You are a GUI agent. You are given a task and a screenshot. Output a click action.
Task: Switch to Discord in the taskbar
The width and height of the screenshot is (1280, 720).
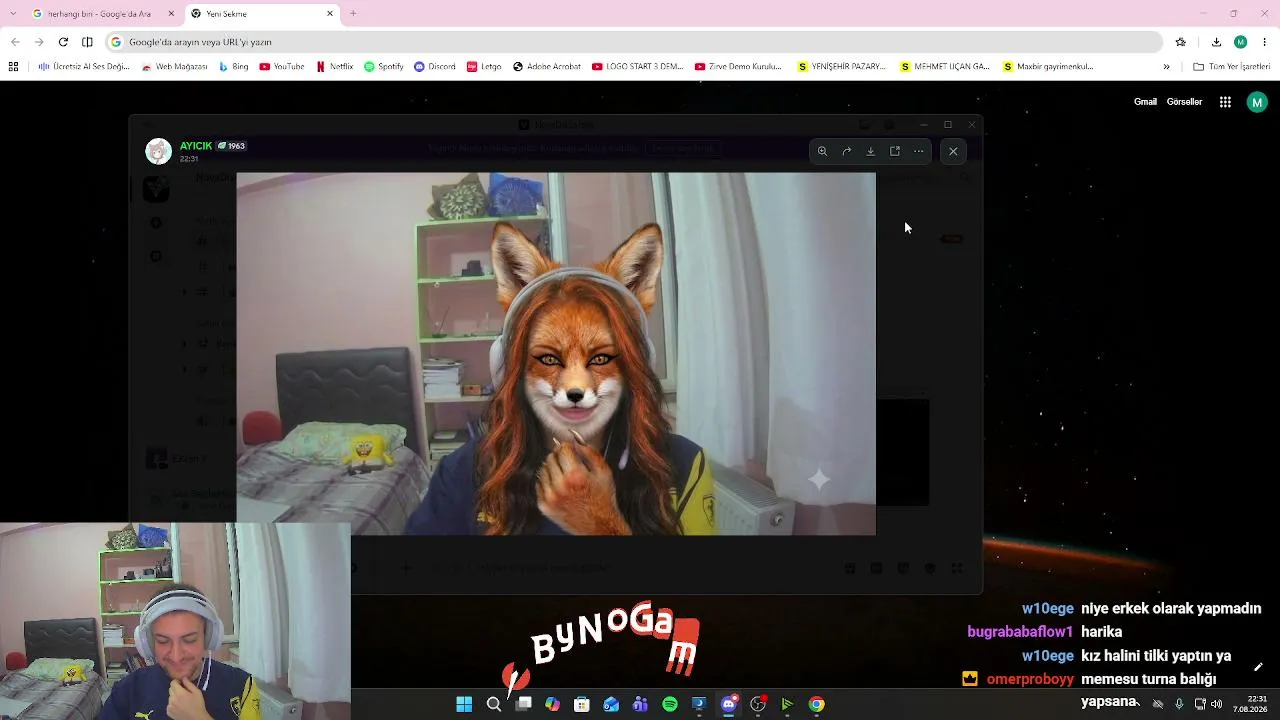[729, 704]
